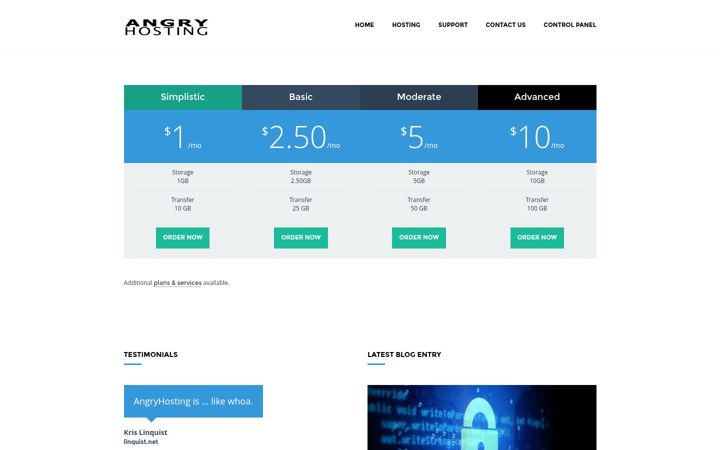Click the Transfer 100 GB text

pyautogui.click(x=537, y=204)
